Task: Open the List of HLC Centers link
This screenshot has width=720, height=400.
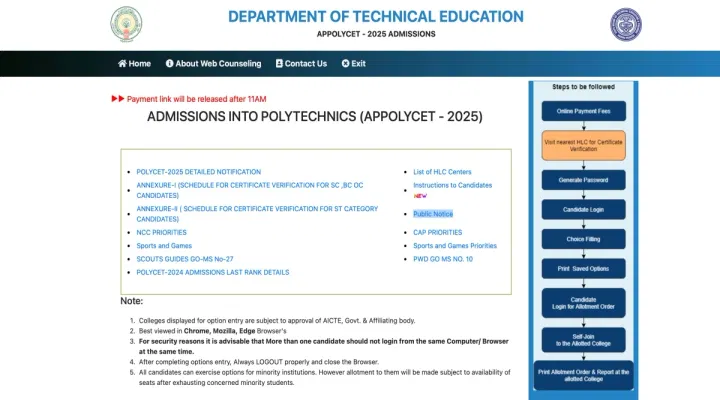Action: click(442, 172)
